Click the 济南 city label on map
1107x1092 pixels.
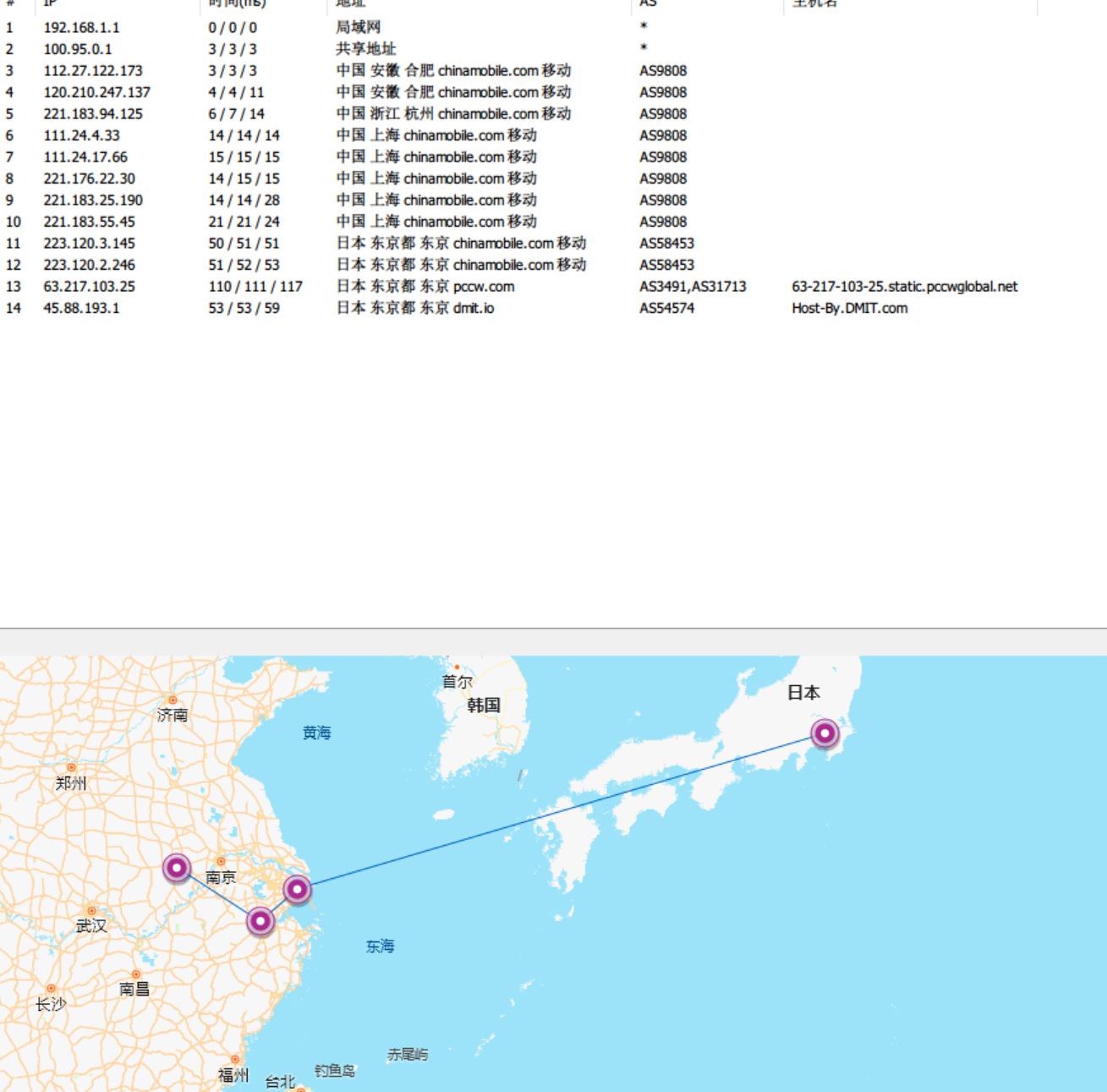pyautogui.click(x=173, y=715)
